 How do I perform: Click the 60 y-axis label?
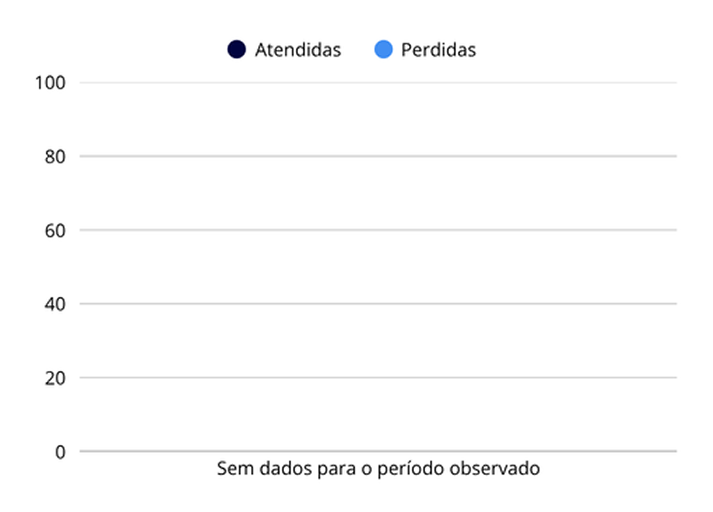pos(55,231)
